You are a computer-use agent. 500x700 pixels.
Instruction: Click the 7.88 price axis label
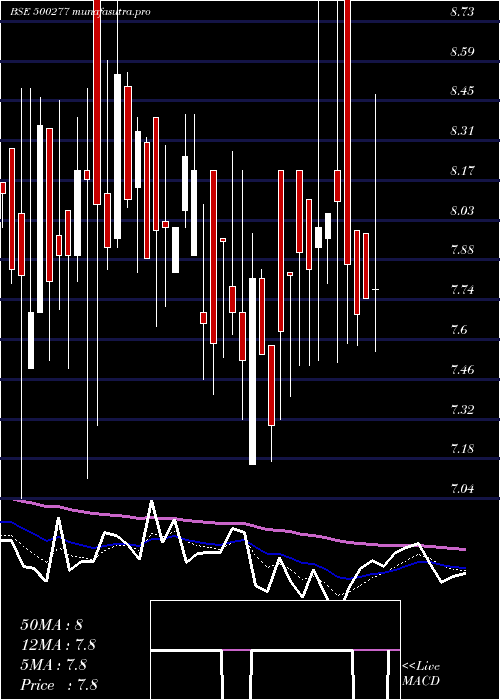click(462, 250)
